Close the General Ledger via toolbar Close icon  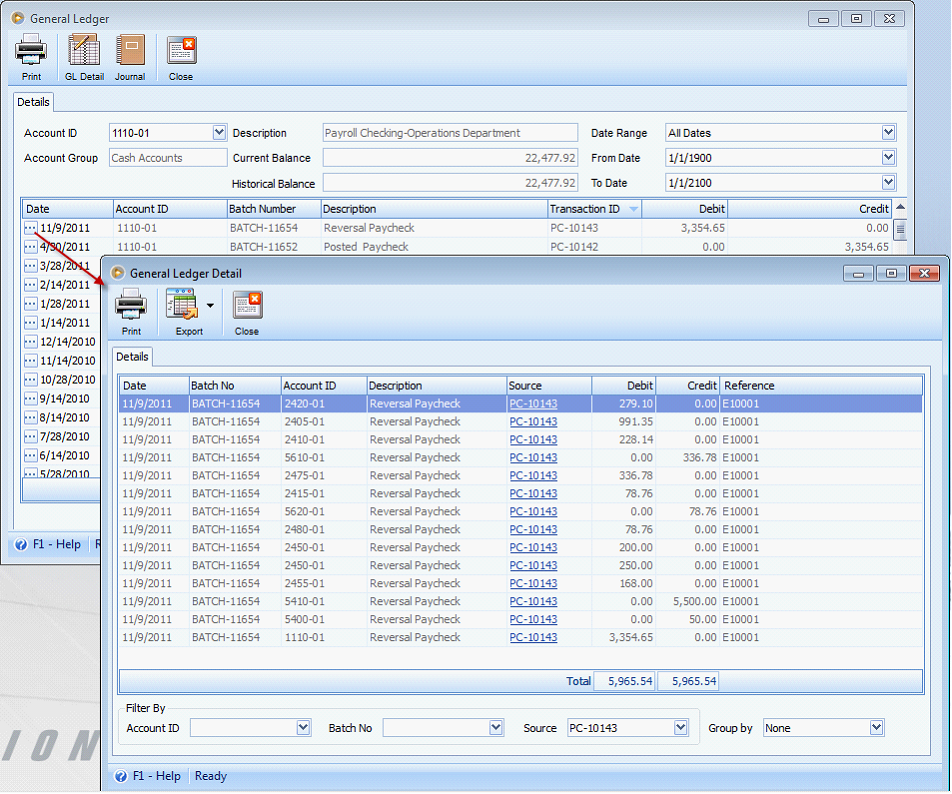pos(180,55)
